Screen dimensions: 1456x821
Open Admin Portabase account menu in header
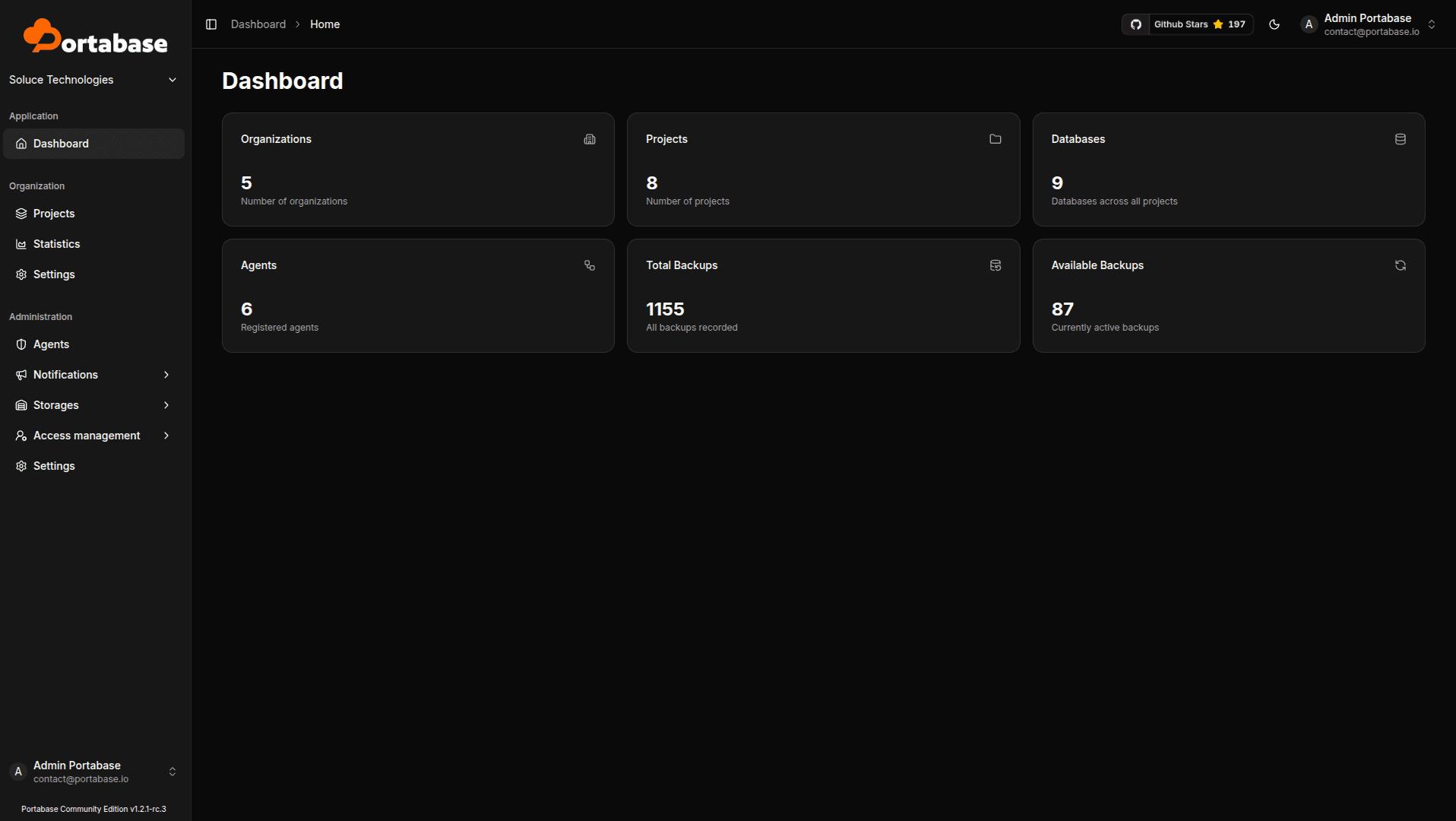pos(1369,24)
